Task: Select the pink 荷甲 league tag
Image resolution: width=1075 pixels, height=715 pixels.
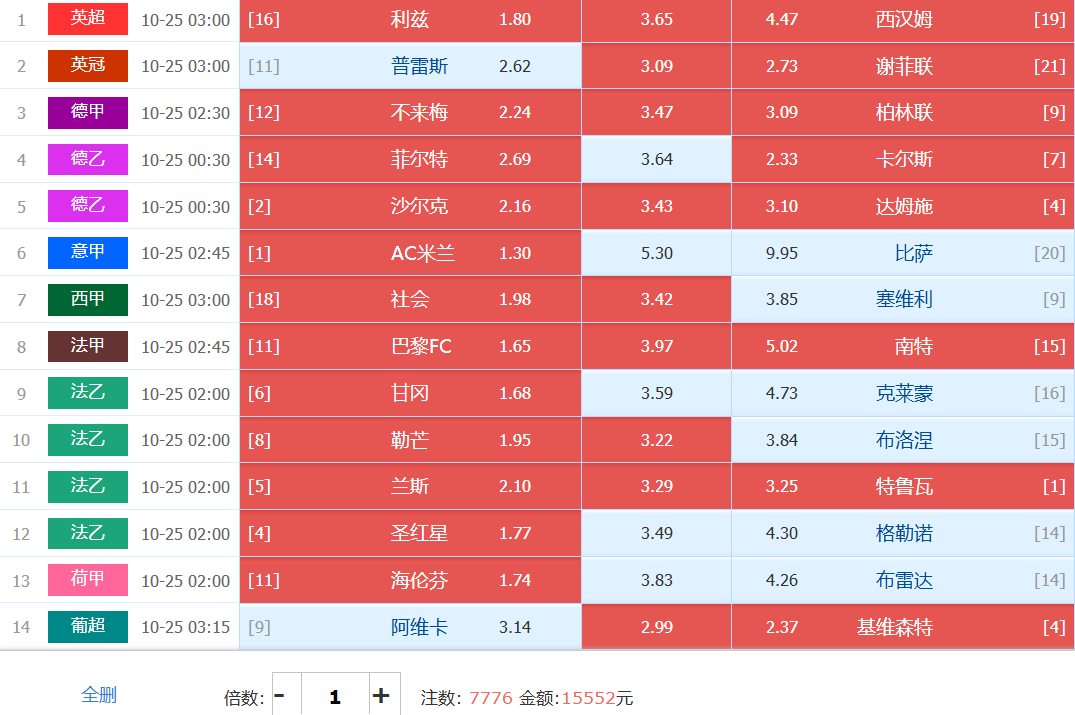Action: [x=88, y=580]
